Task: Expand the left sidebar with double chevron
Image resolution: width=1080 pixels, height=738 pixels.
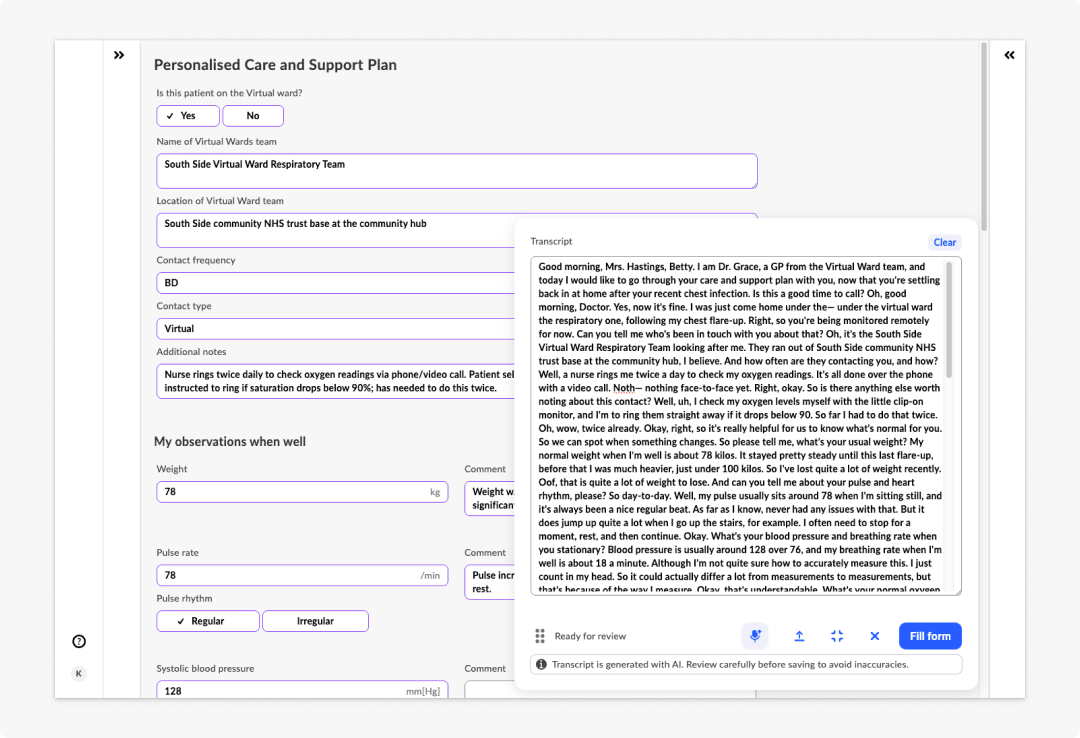Action: (x=119, y=55)
